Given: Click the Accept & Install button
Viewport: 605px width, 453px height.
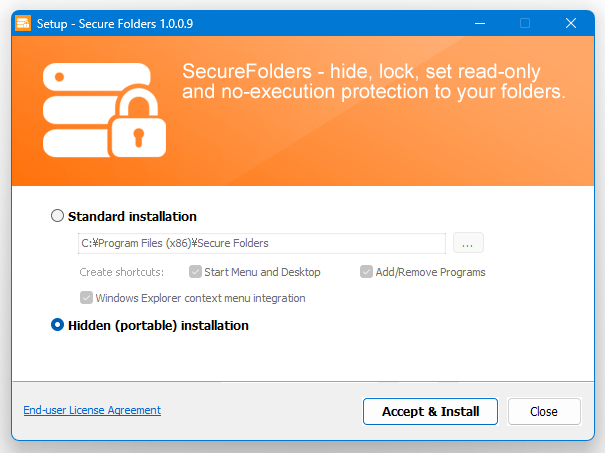Looking at the screenshot, I should (430, 411).
